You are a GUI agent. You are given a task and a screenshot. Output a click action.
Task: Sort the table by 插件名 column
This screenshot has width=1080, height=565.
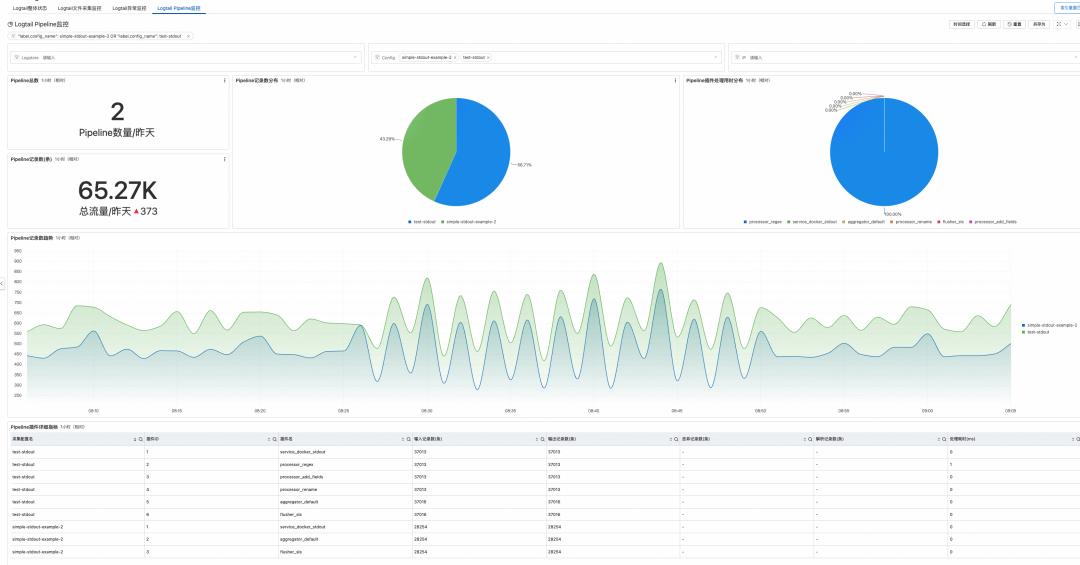tap(403, 439)
